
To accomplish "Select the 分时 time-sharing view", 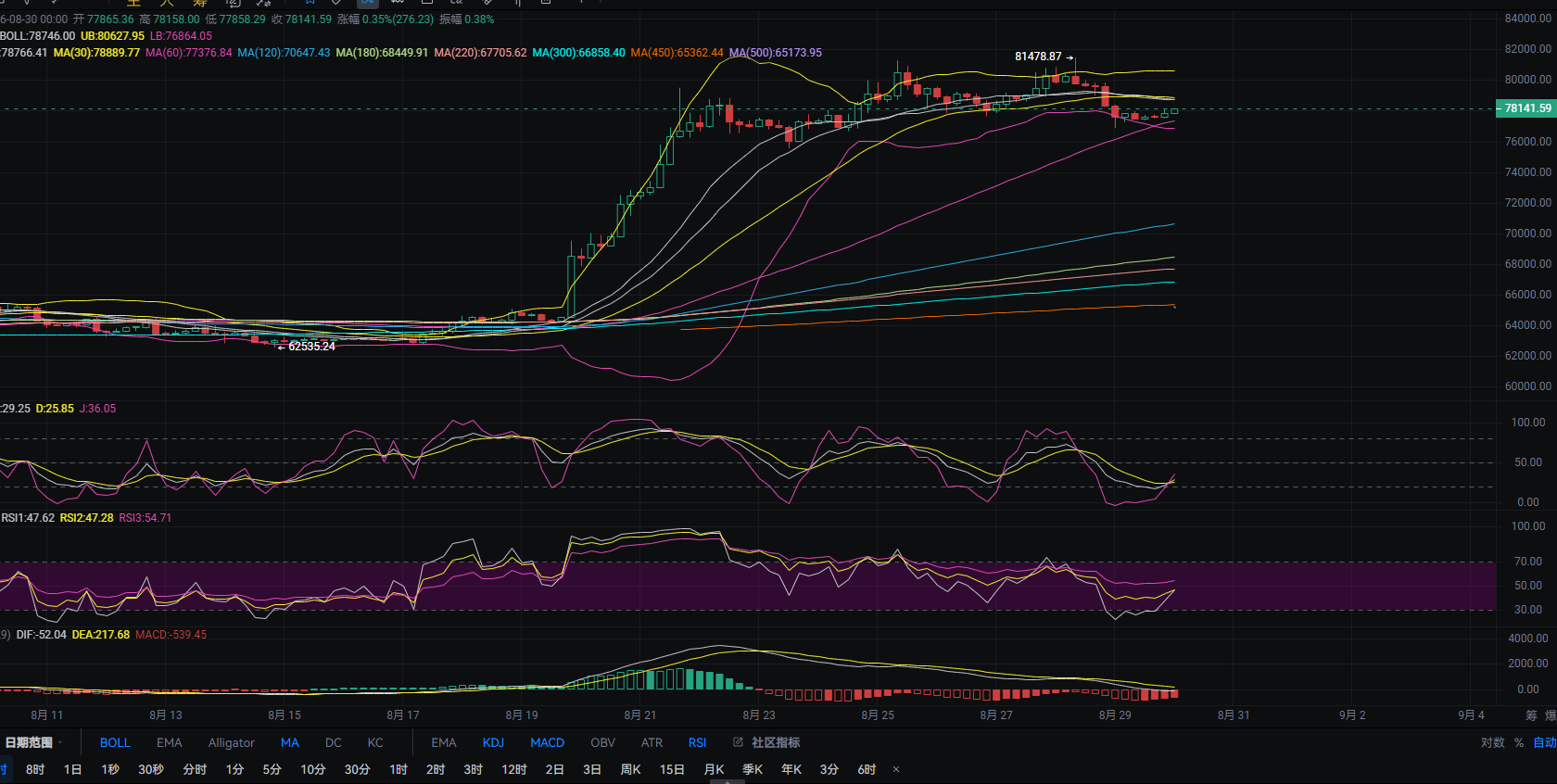I will point(195,769).
